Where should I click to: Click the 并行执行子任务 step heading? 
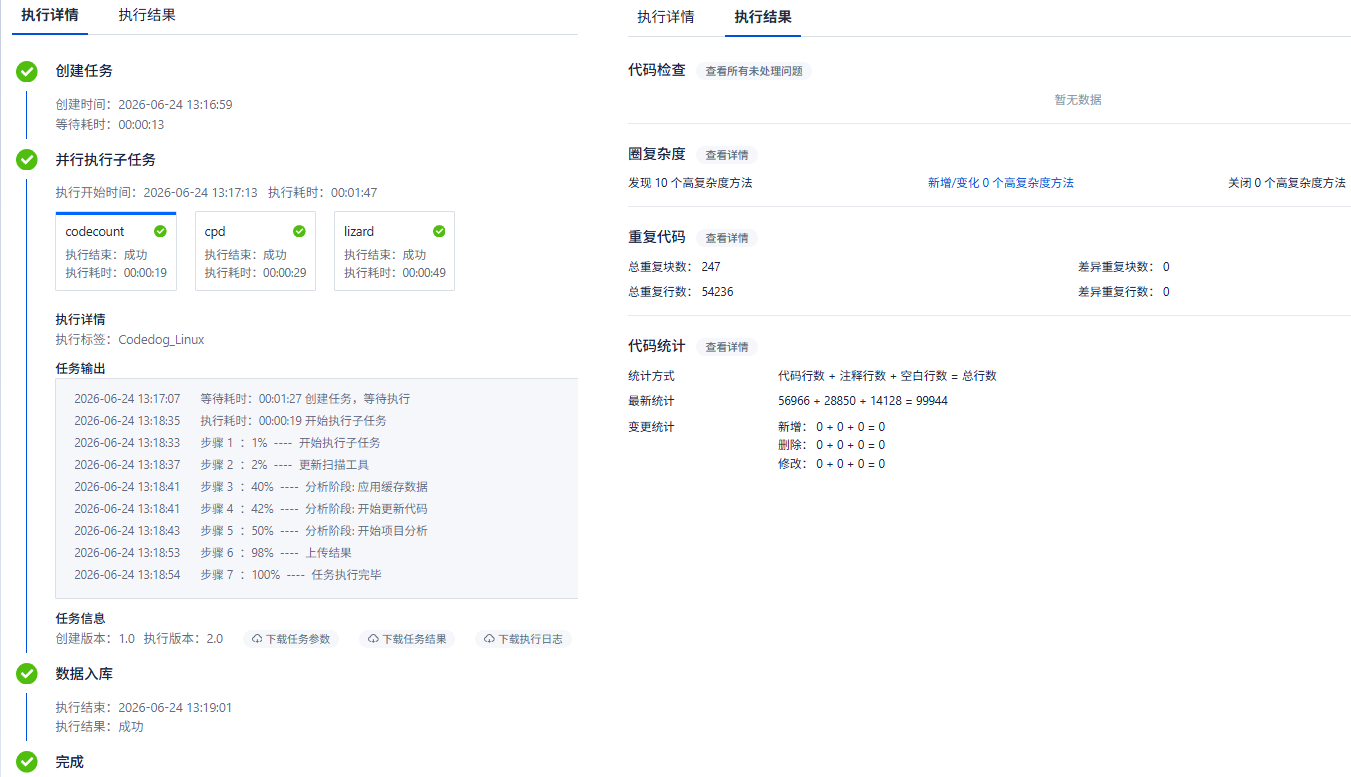[106, 160]
